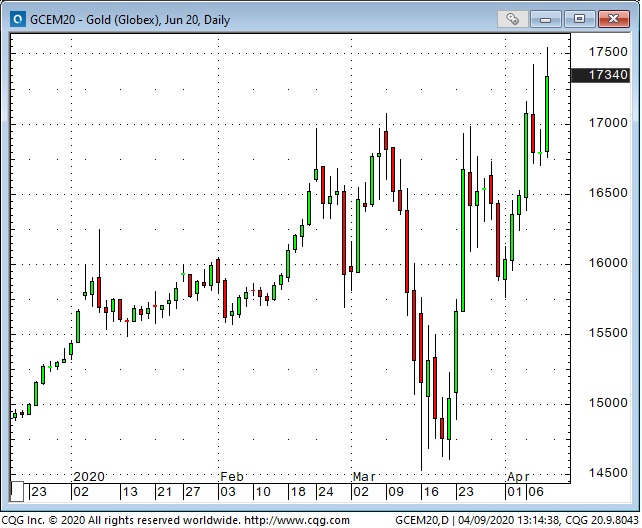The width and height of the screenshot is (642, 528).
Task: Click date label 13 on time axis
Action: tap(130, 492)
